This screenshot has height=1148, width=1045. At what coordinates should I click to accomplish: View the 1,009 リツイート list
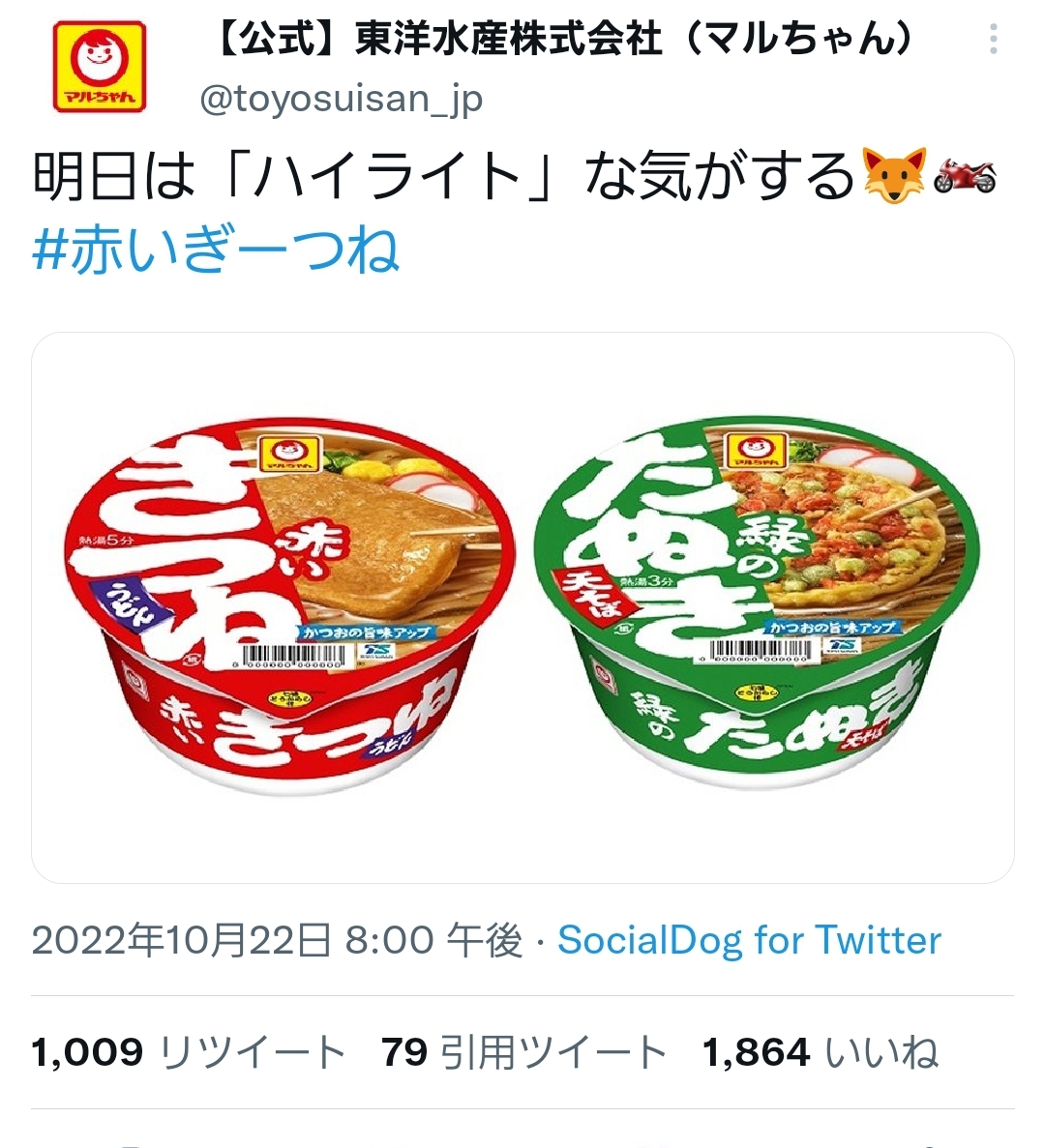189,1051
